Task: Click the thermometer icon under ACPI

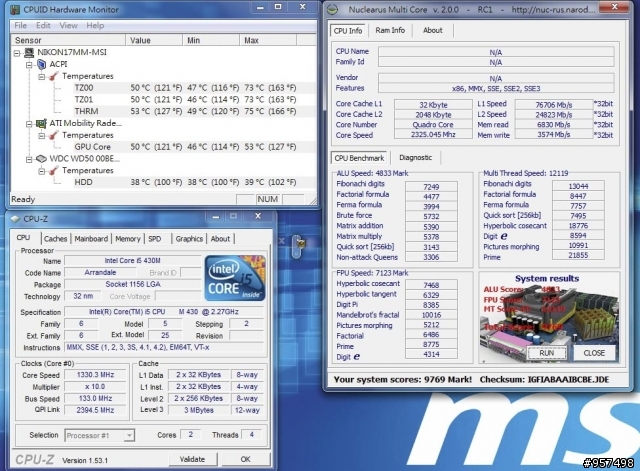Action: 53,76
